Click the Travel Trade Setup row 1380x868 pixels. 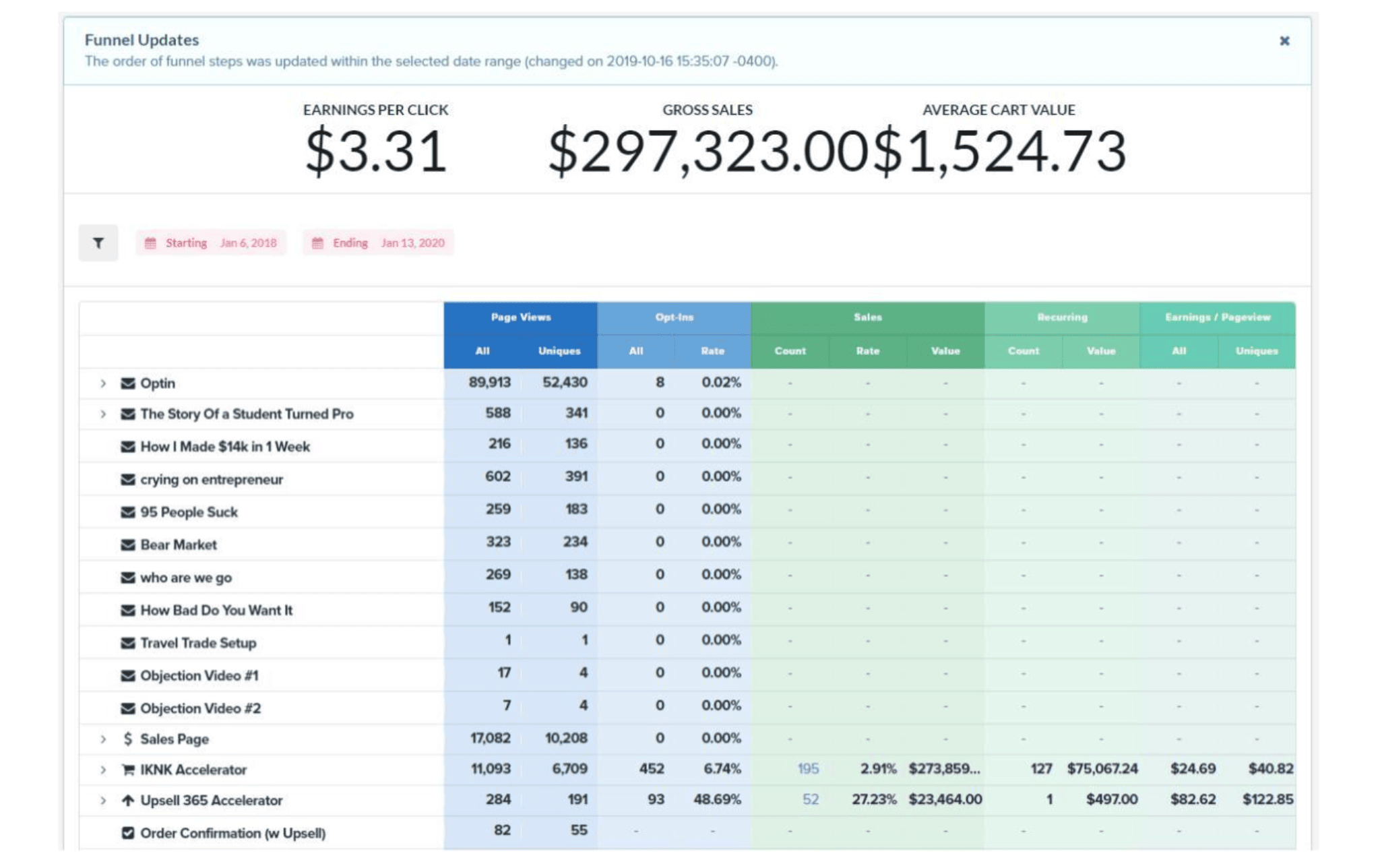[198, 643]
